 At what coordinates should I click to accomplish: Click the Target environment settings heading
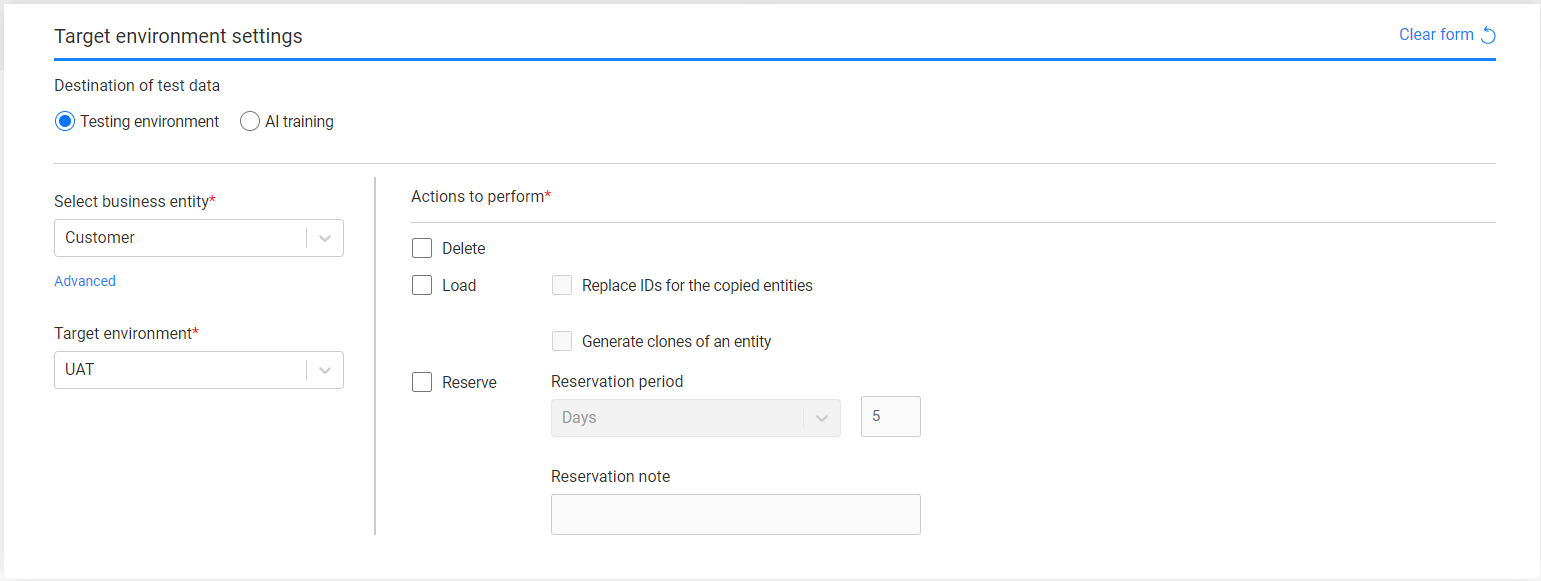(178, 37)
